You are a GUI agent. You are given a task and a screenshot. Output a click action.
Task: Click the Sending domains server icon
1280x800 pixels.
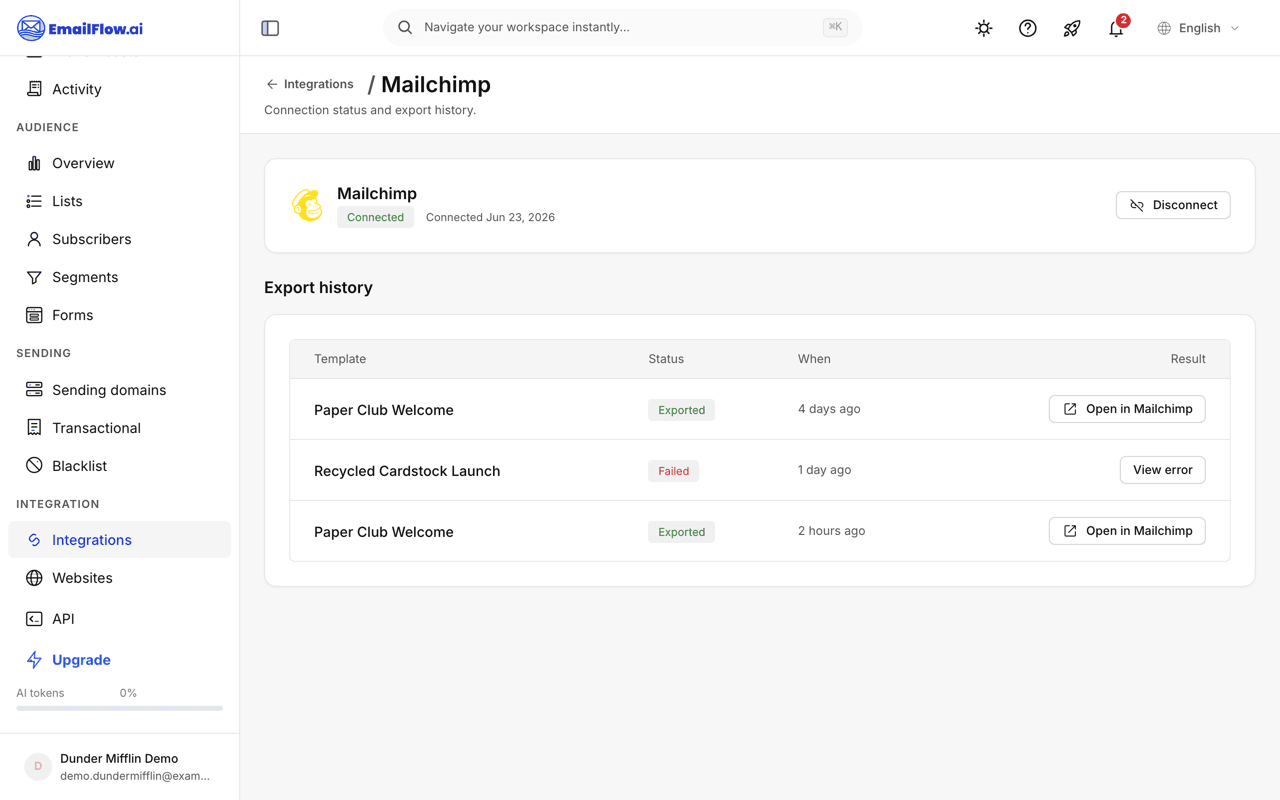click(x=34, y=390)
